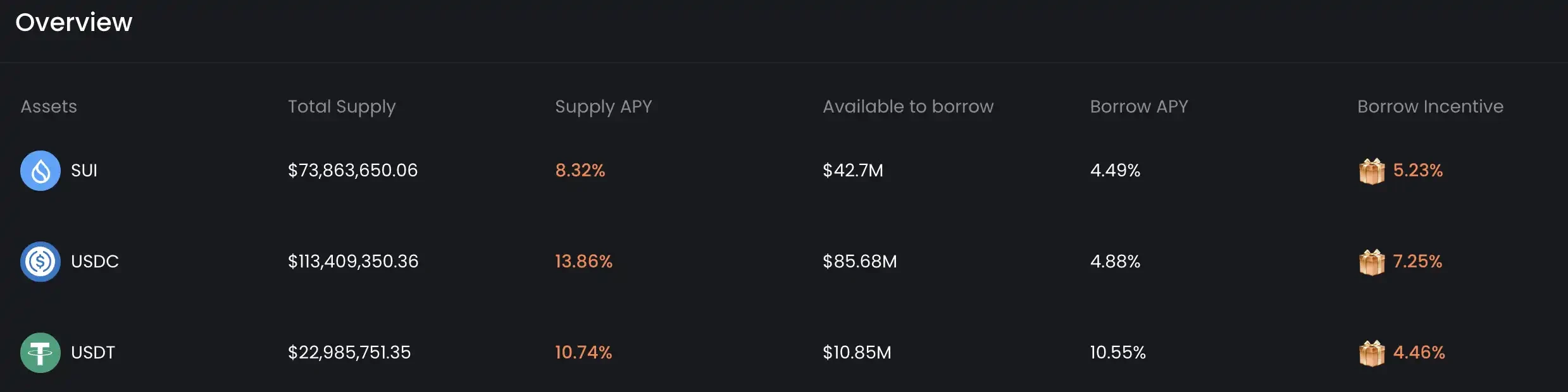Select the $85.68M available to borrow for USDC
The width and height of the screenshot is (1568, 392).
(x=859, y=261)
